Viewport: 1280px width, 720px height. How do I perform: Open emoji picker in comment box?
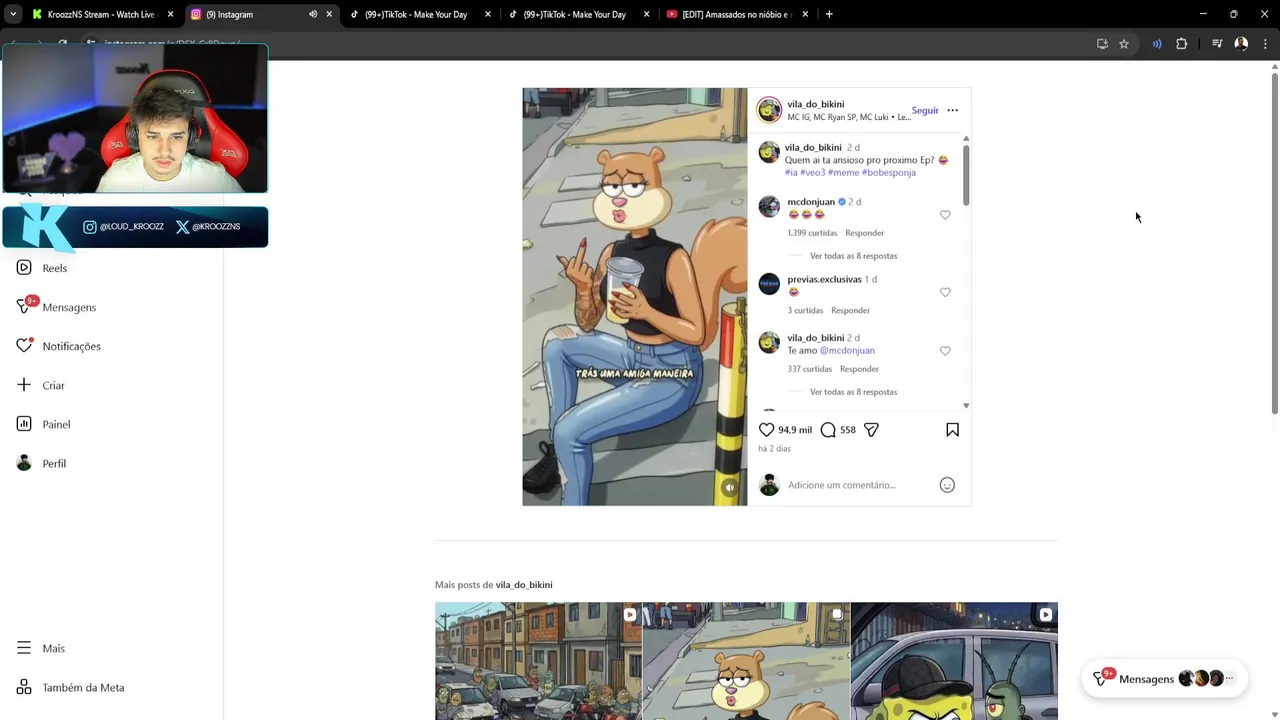point(947,485)
